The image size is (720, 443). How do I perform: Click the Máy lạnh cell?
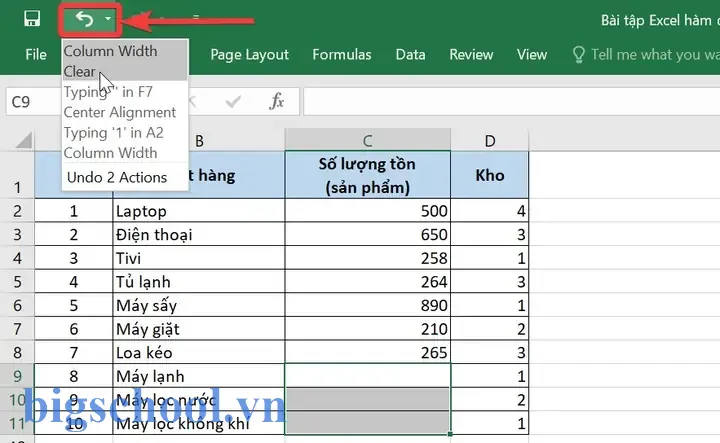tap(199, 376)
